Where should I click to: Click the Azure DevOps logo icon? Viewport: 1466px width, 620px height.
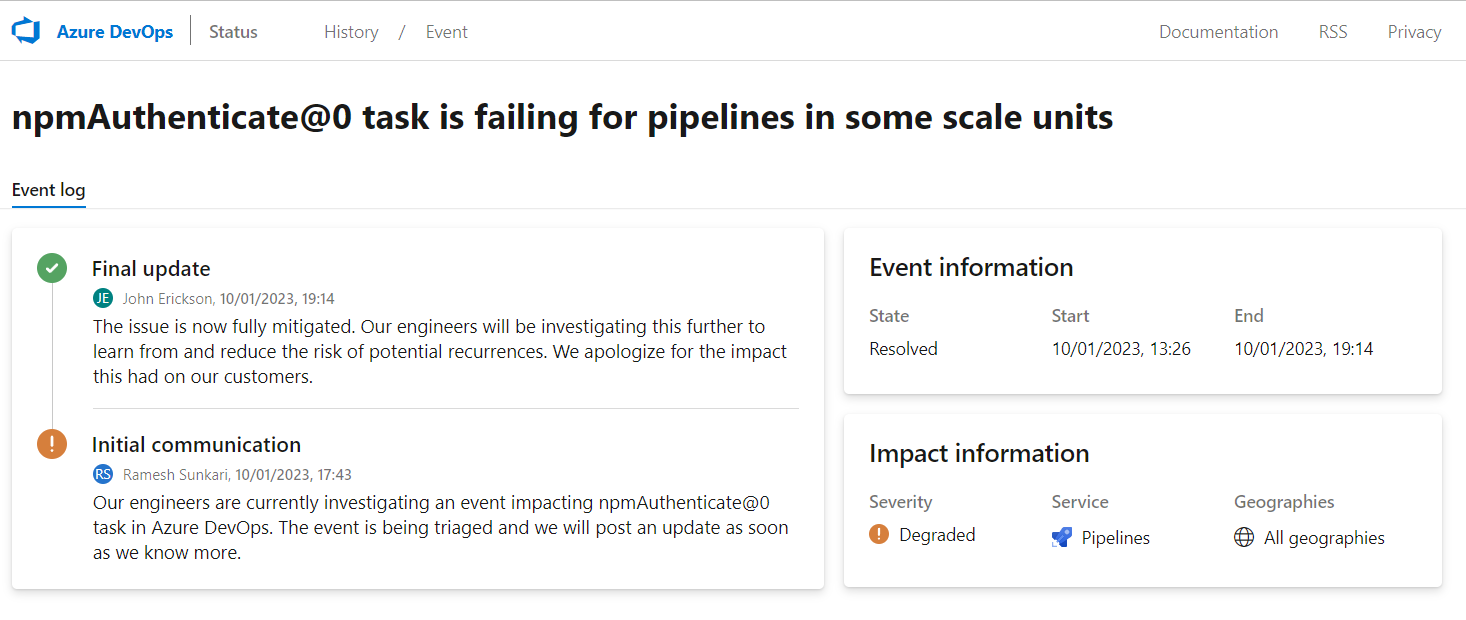26,31
